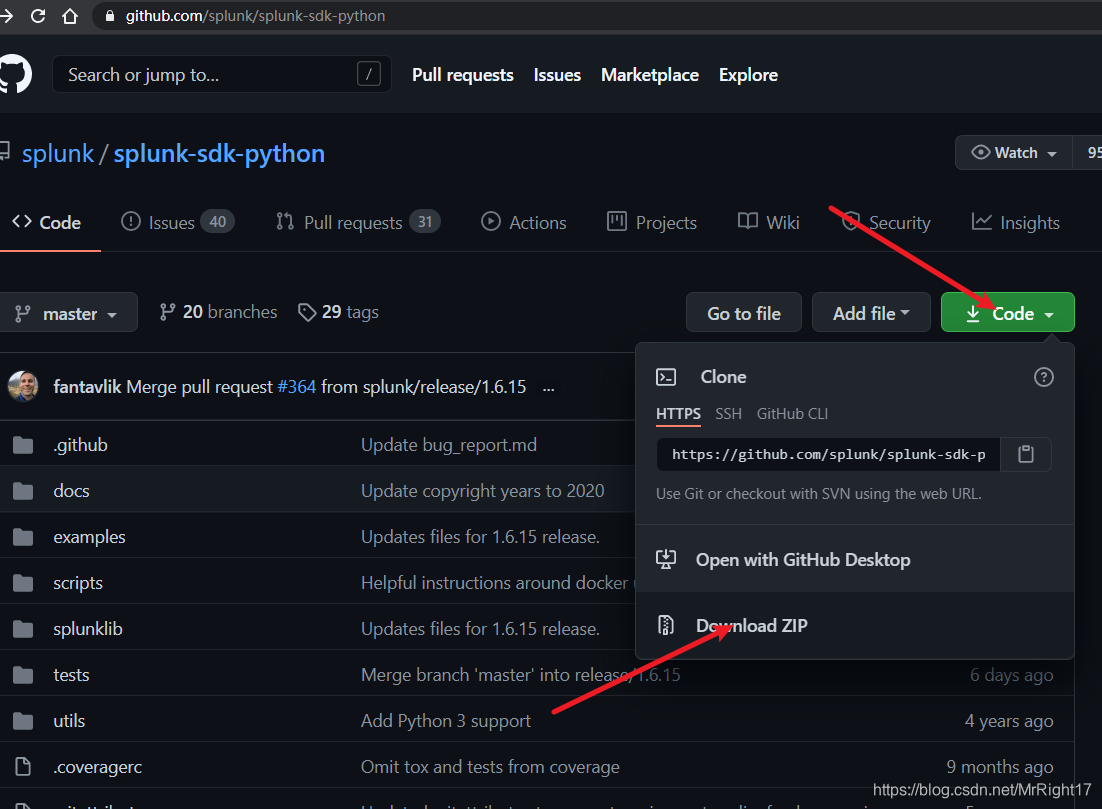Click the branches fork icon next to 20 branches
The height and width of the screenshot is (809, 1102).
pos(167,312)
